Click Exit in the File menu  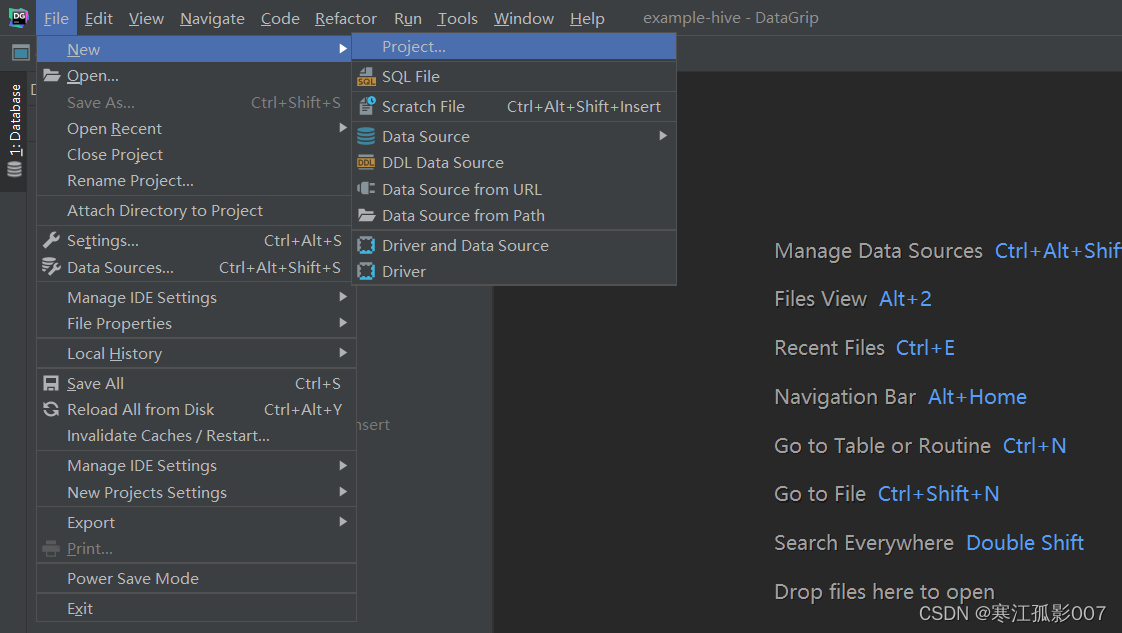click(194, 608)
